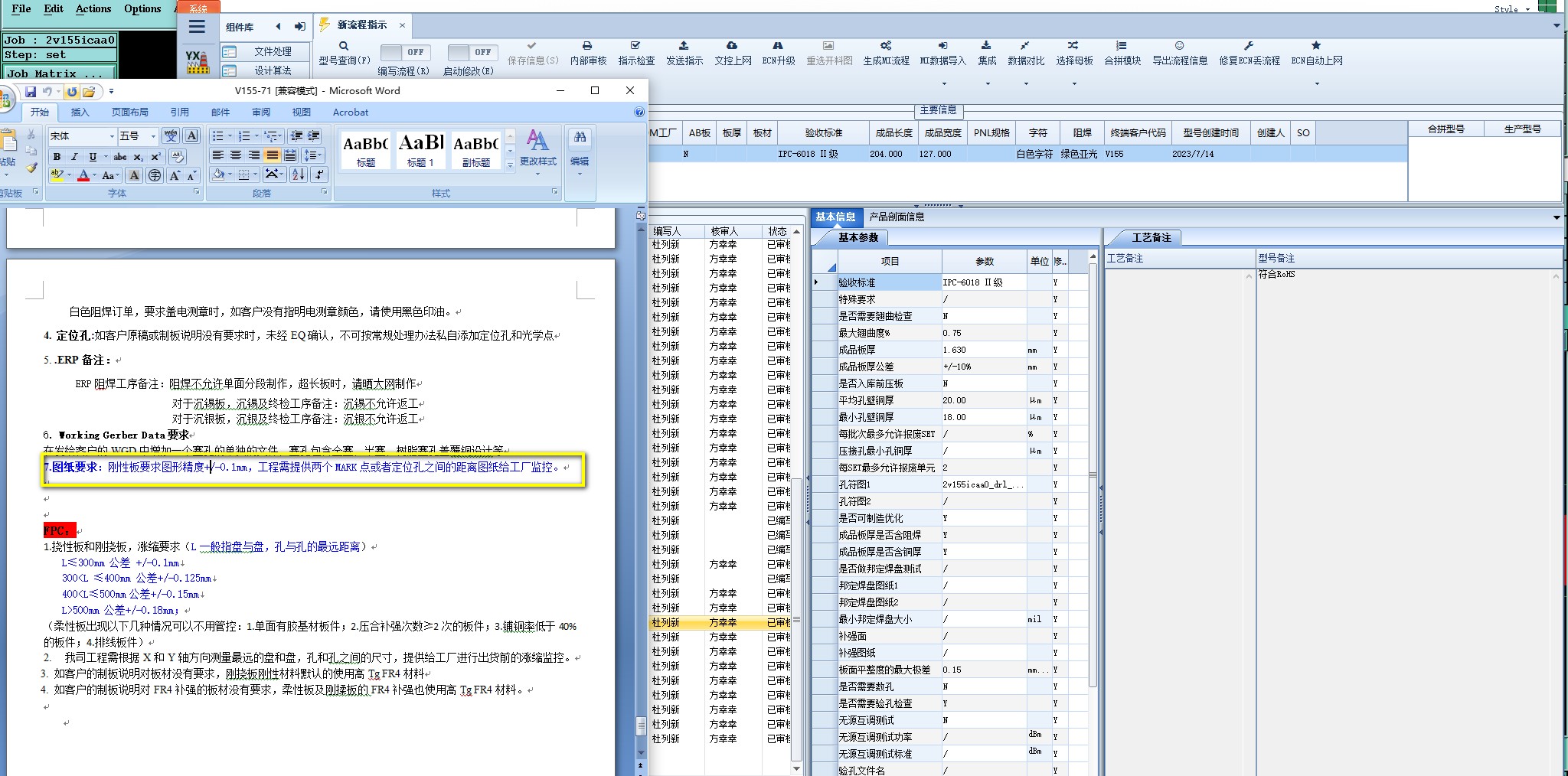The image size is (1568, 776).
Task: Open the Options menu
Action: (142, 8)
